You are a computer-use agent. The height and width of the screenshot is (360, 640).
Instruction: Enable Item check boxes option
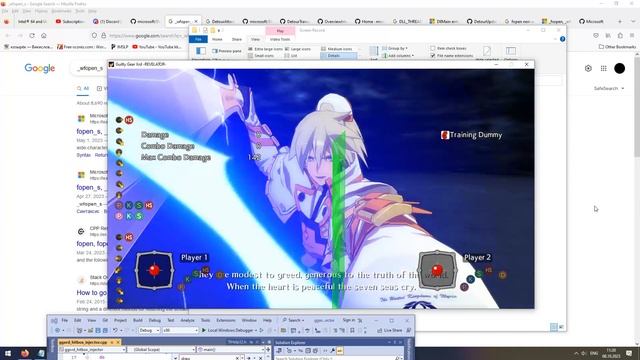448,48
